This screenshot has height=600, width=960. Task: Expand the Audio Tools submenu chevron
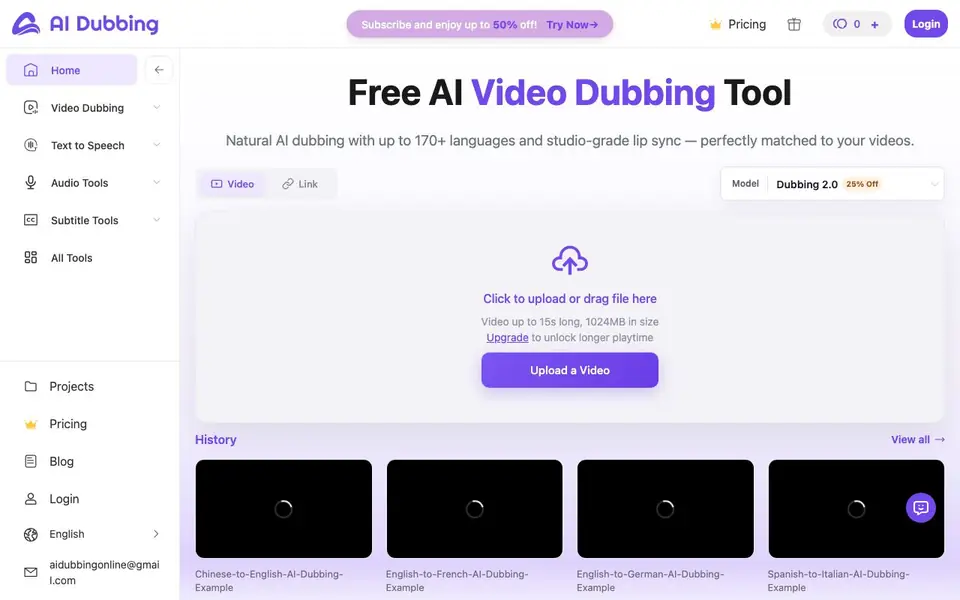(157, 182)
